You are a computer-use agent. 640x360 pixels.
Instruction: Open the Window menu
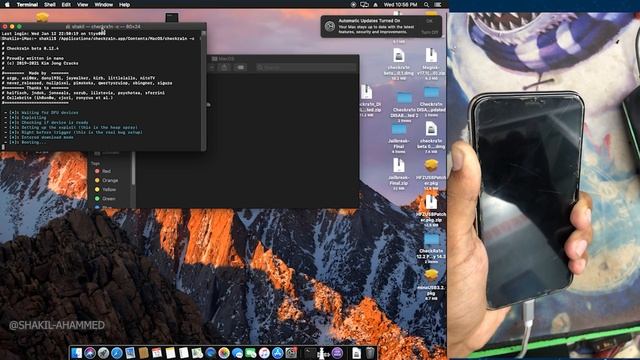(x=104, y=4)
